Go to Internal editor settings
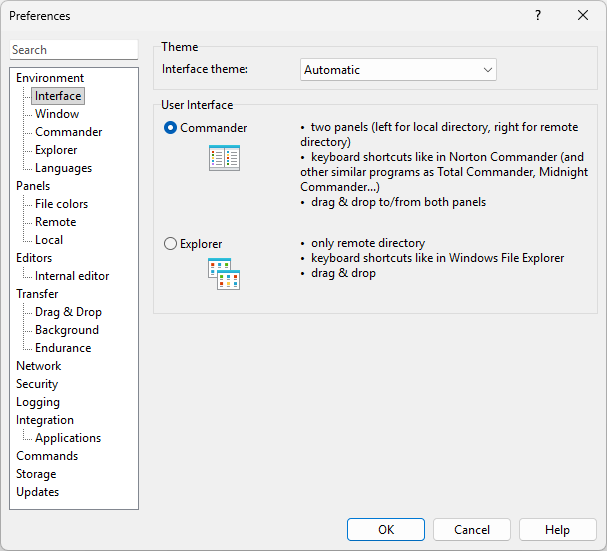This screenshot has height=551, width=607. click(72, 276)
